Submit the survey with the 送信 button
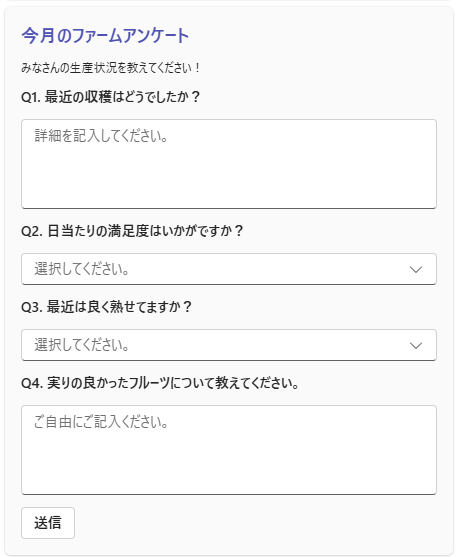The width and height of the screenshot is (457, 557). [x=48, y=523]
